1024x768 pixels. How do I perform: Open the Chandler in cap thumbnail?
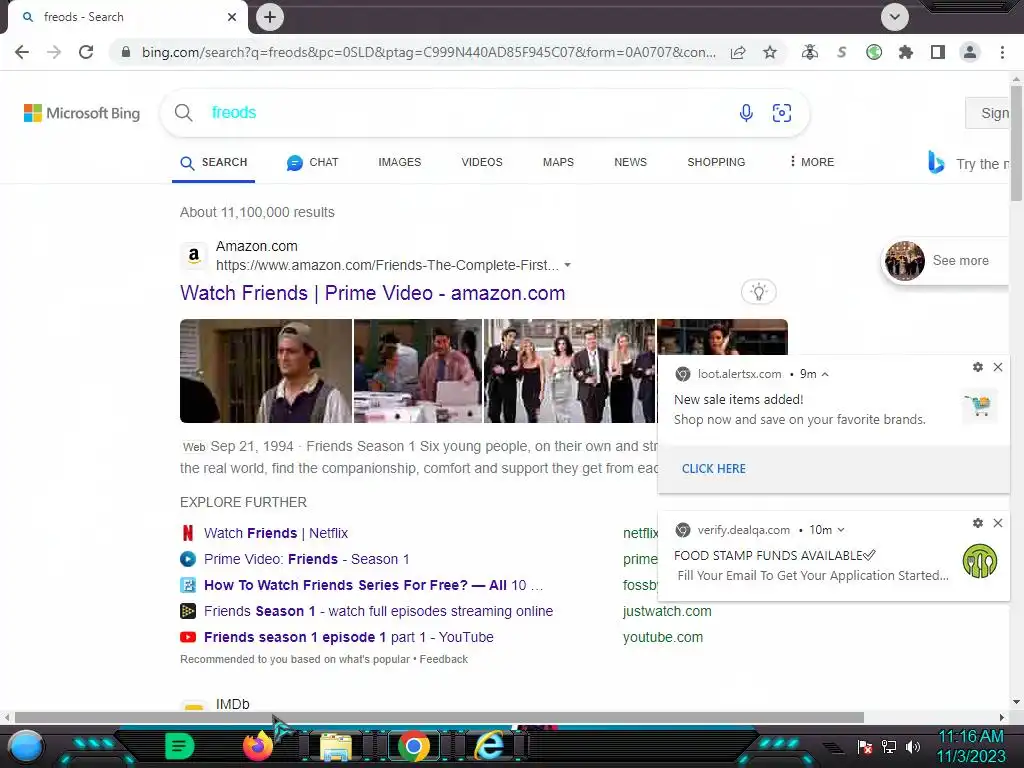click(x=266, y=371)
